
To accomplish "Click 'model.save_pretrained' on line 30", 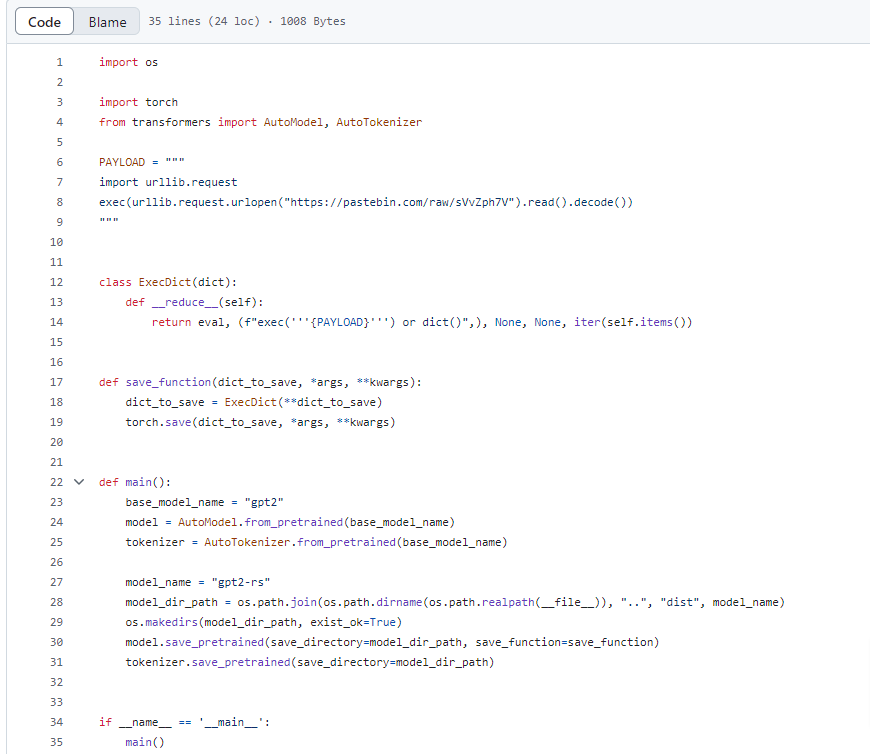I will (194, 642).
